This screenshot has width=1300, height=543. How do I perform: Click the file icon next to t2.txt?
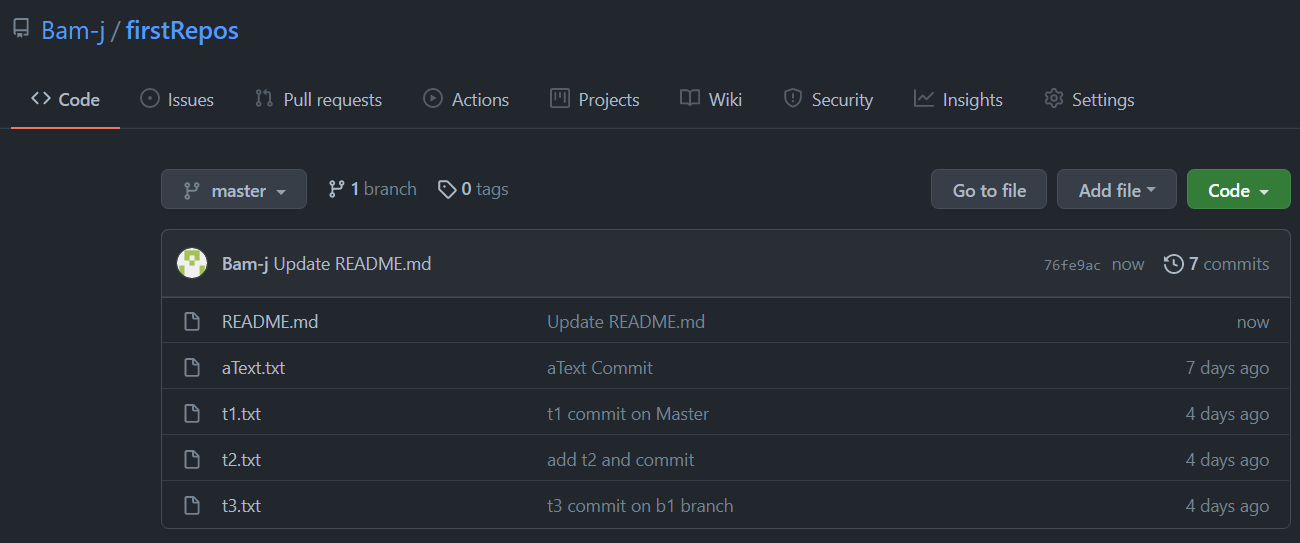tap(192, 460)
